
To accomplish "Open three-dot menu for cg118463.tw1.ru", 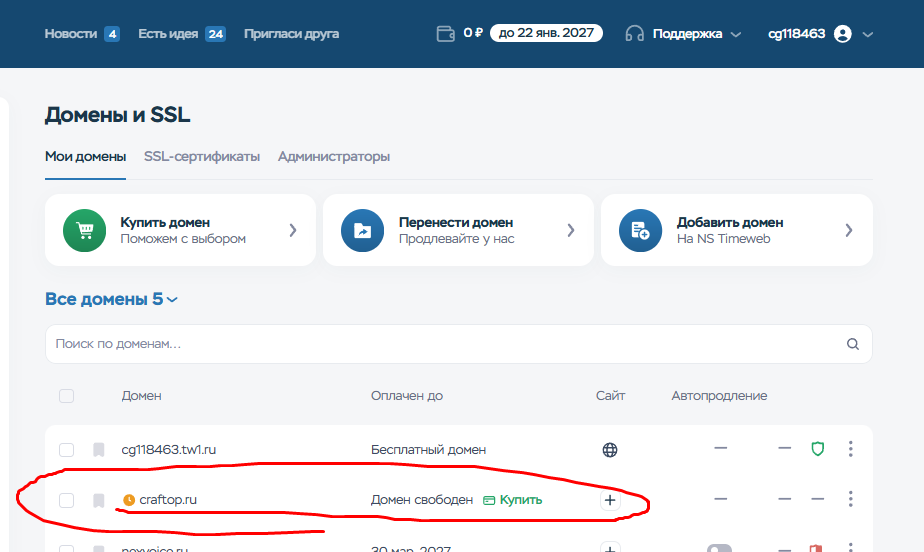I will click(x=850, y=449).
